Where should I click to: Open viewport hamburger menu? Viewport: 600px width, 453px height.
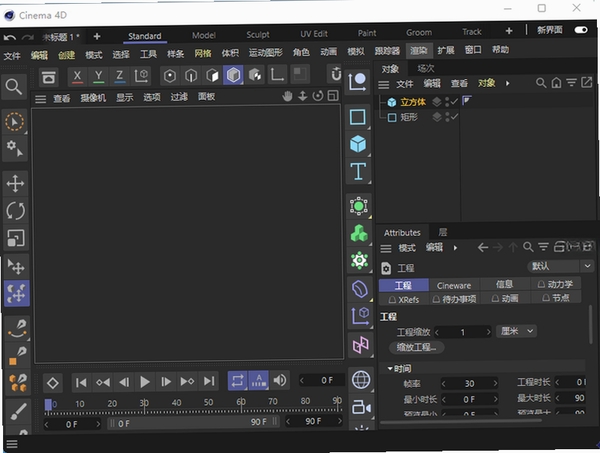40,99
